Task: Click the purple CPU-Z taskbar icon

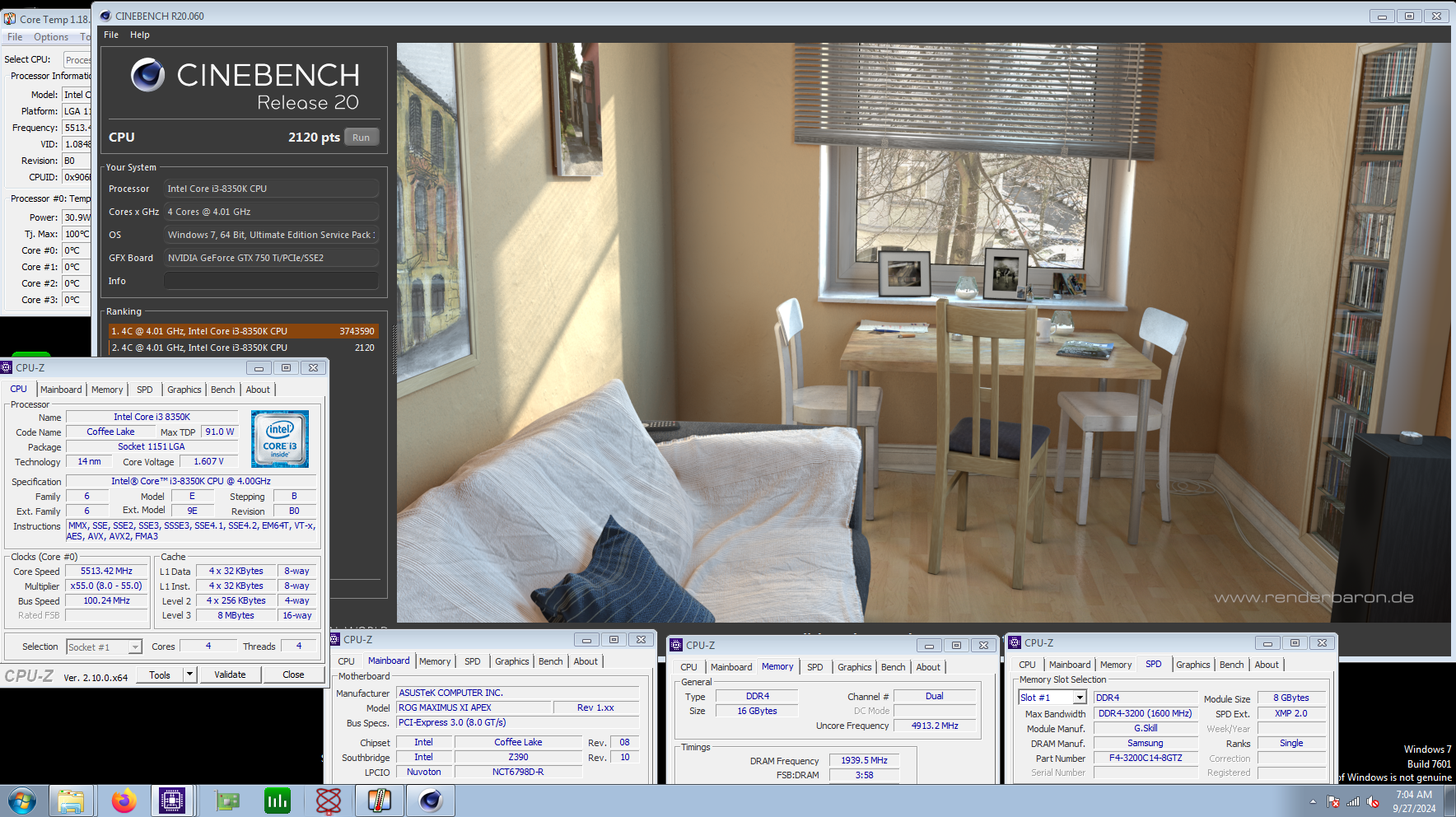Action: point(171,801)
